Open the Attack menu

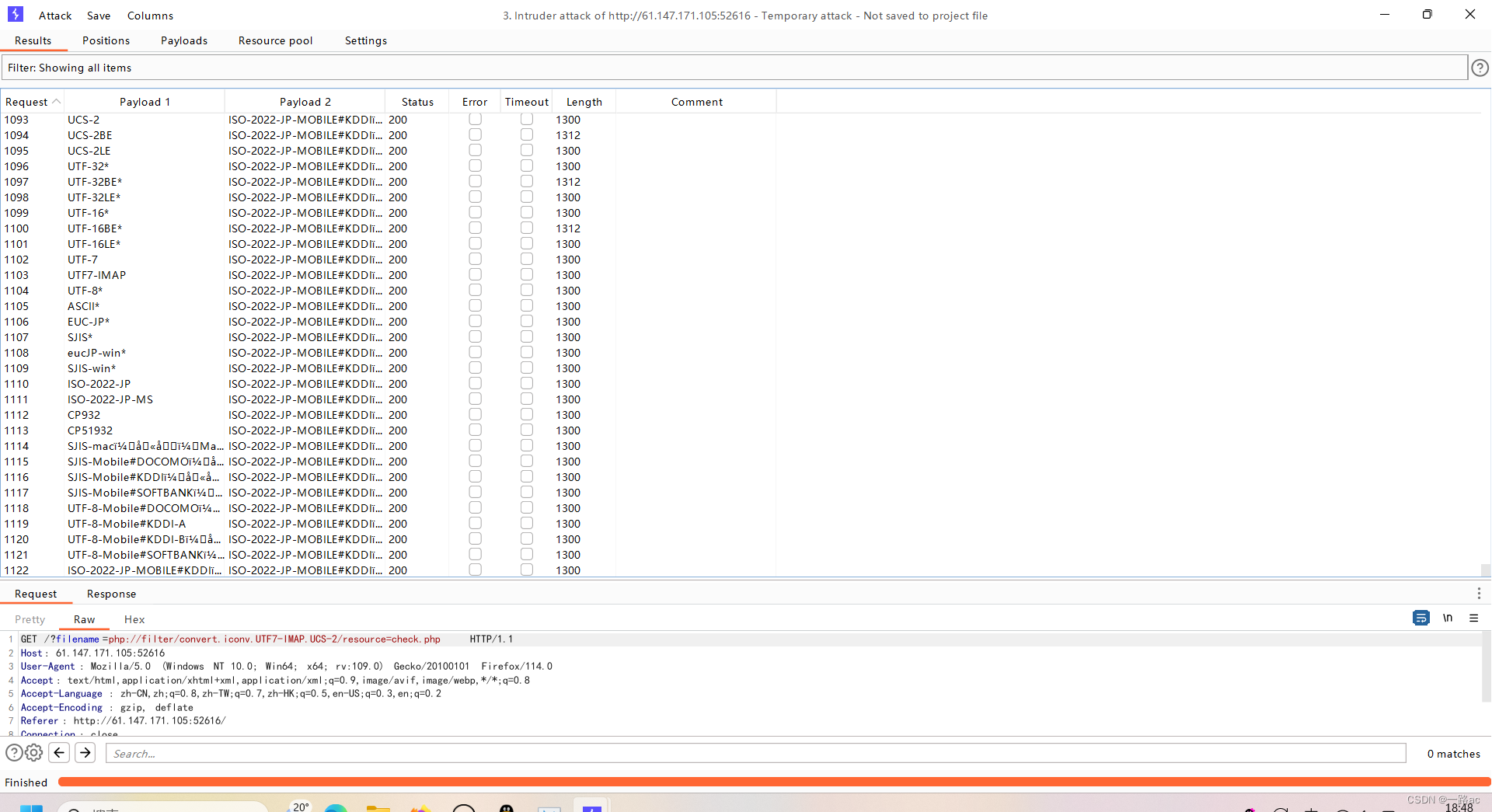point(54,15)
